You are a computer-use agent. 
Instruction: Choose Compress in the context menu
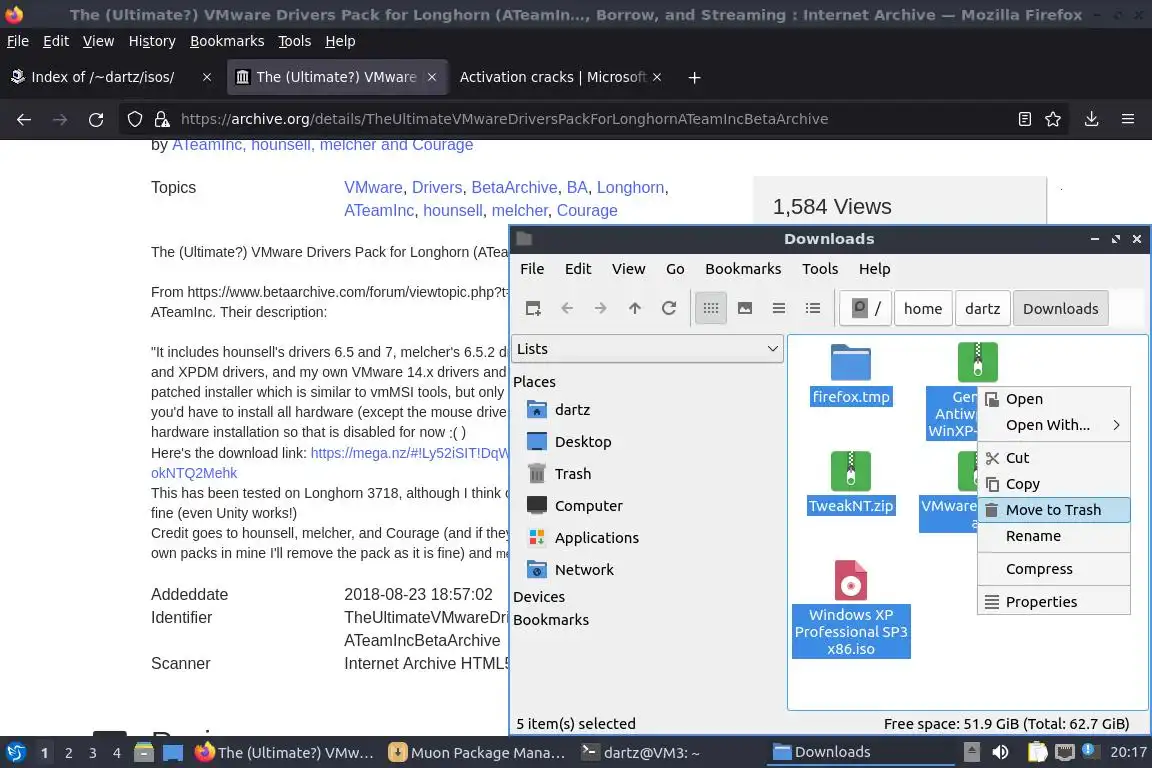(x=1053, y=570)
